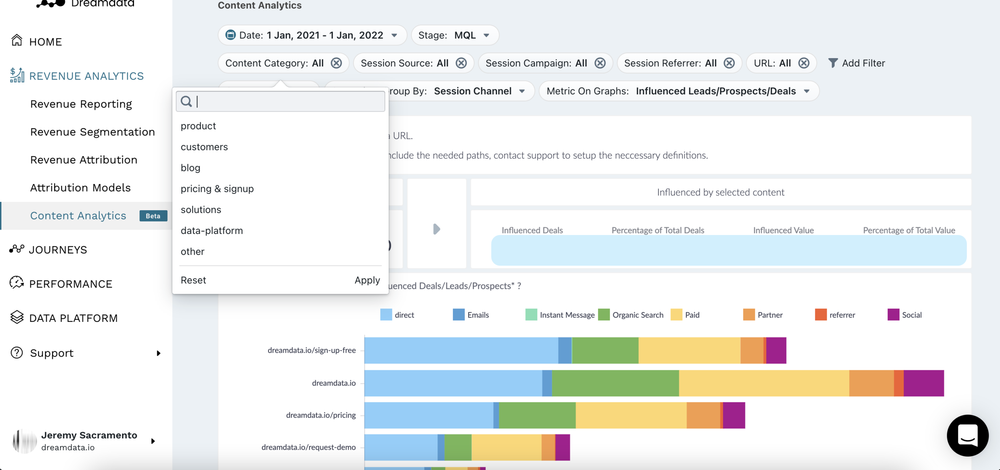The width and height of the screenshot is (1000, 470).
Task: Go to Attribution Models
Action: coord(80,187)
